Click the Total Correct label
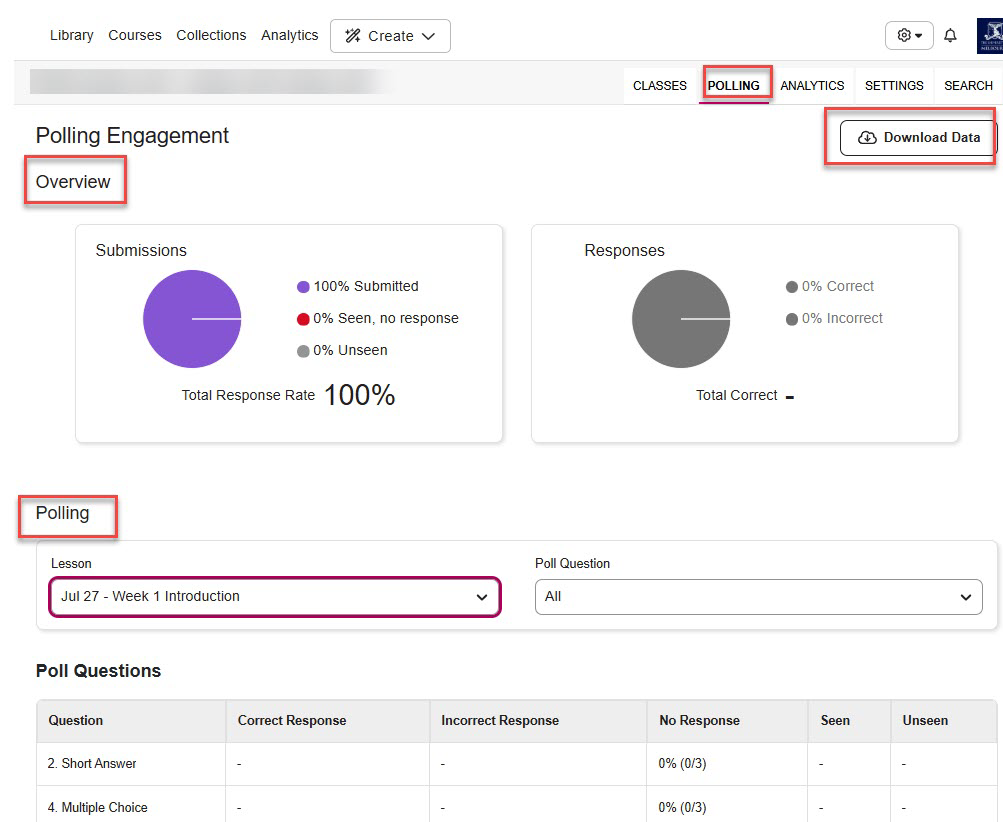The image size is (1003, 822). 737,395
